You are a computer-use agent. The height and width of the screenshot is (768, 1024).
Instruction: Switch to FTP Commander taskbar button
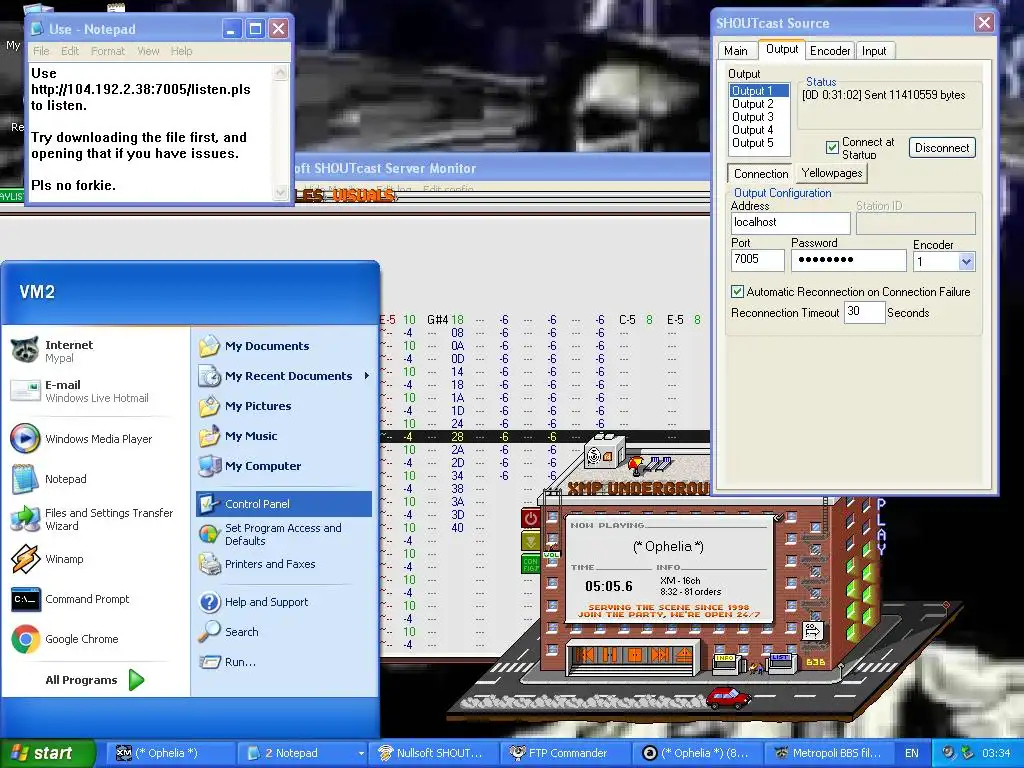pos(567,753)
